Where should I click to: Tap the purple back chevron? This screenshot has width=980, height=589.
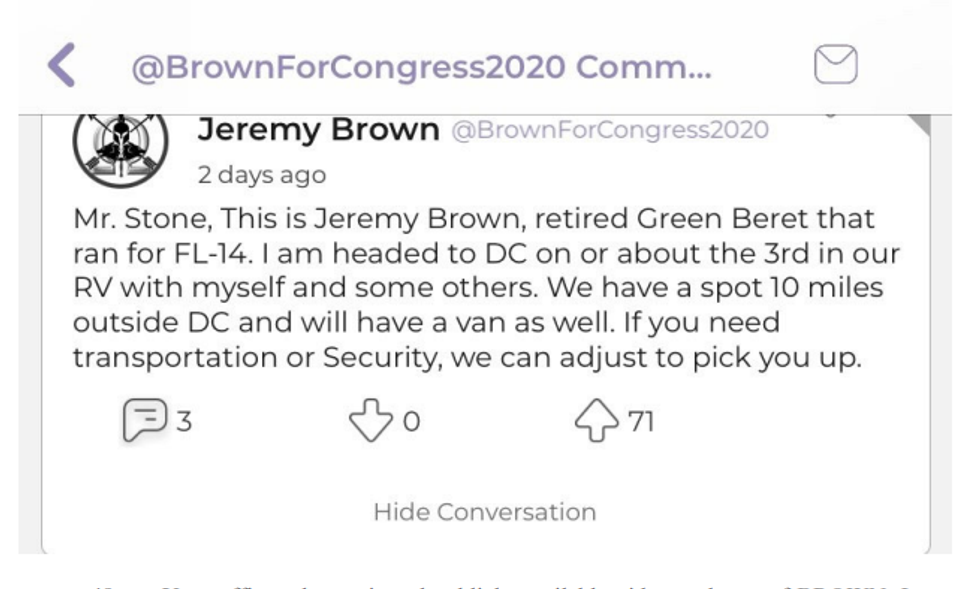tap(62, 65)
